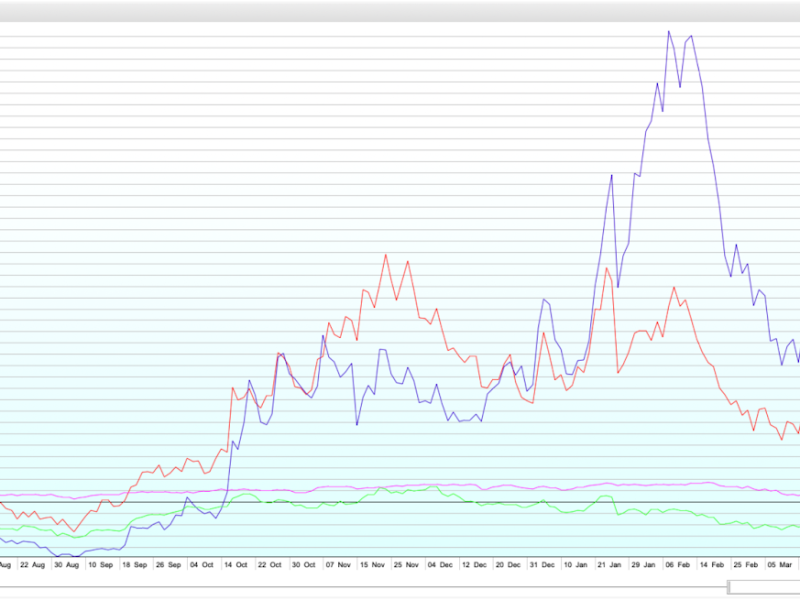Select the "31 Dec" date label
This screenshot has height=600, width=800.
point(542,565)
